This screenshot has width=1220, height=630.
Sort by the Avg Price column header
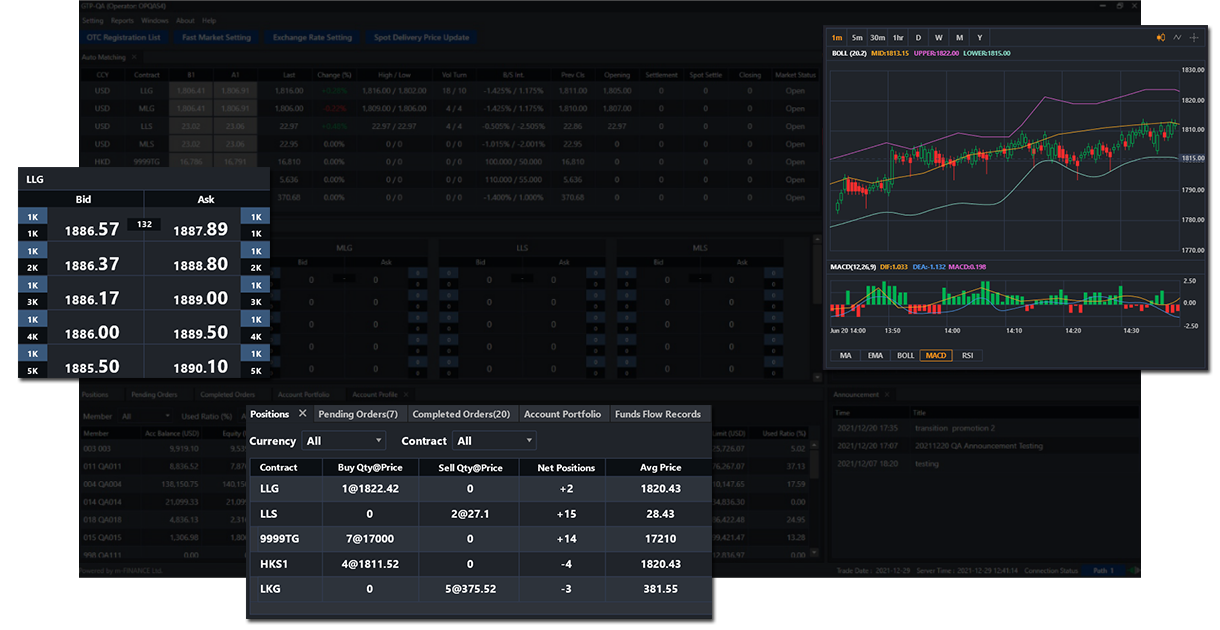661,467
